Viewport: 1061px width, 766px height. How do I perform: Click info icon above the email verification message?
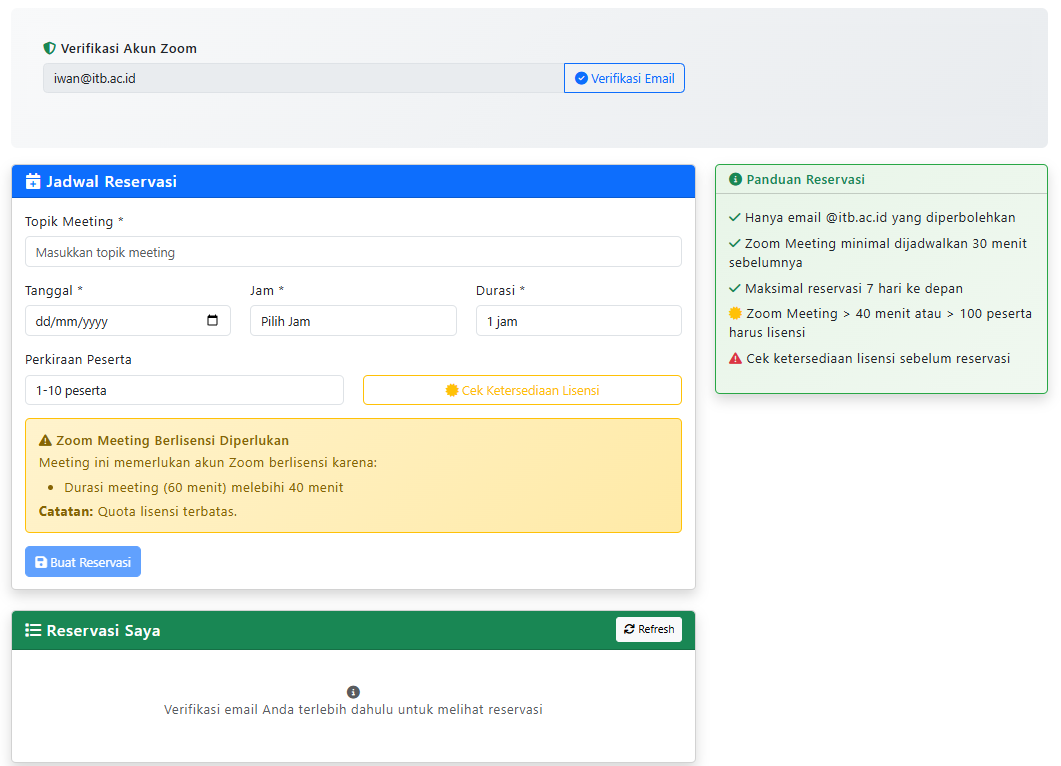click(x=353, y=692)
